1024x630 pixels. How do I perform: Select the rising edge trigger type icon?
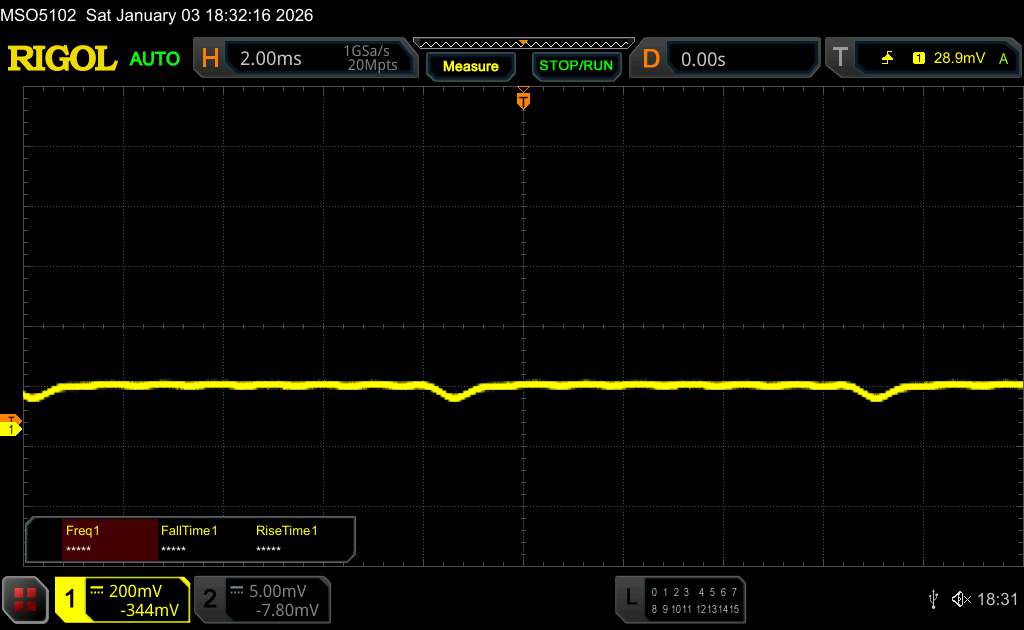coord(887,59)
